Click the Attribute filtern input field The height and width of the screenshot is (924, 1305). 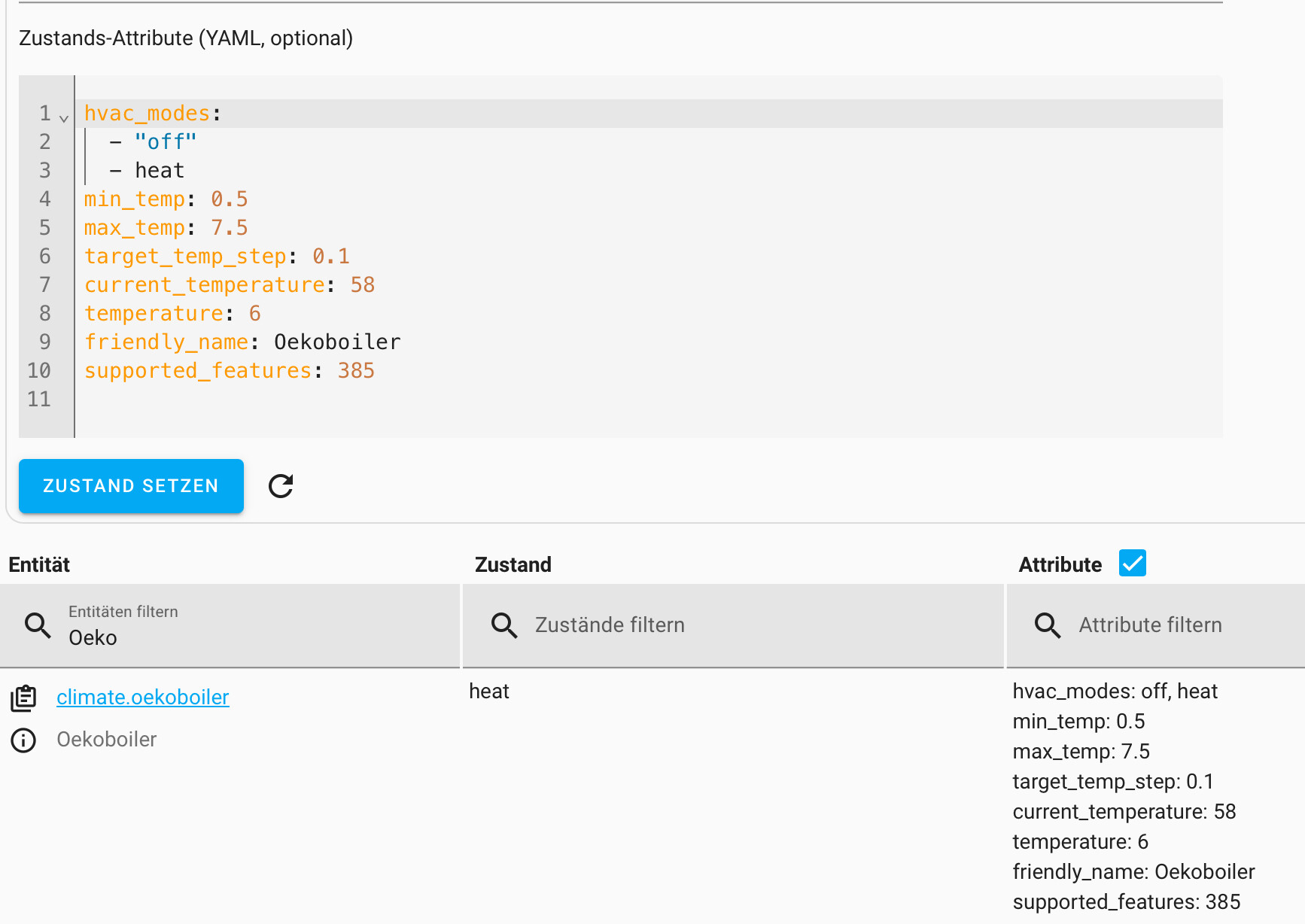point(1156,625)
